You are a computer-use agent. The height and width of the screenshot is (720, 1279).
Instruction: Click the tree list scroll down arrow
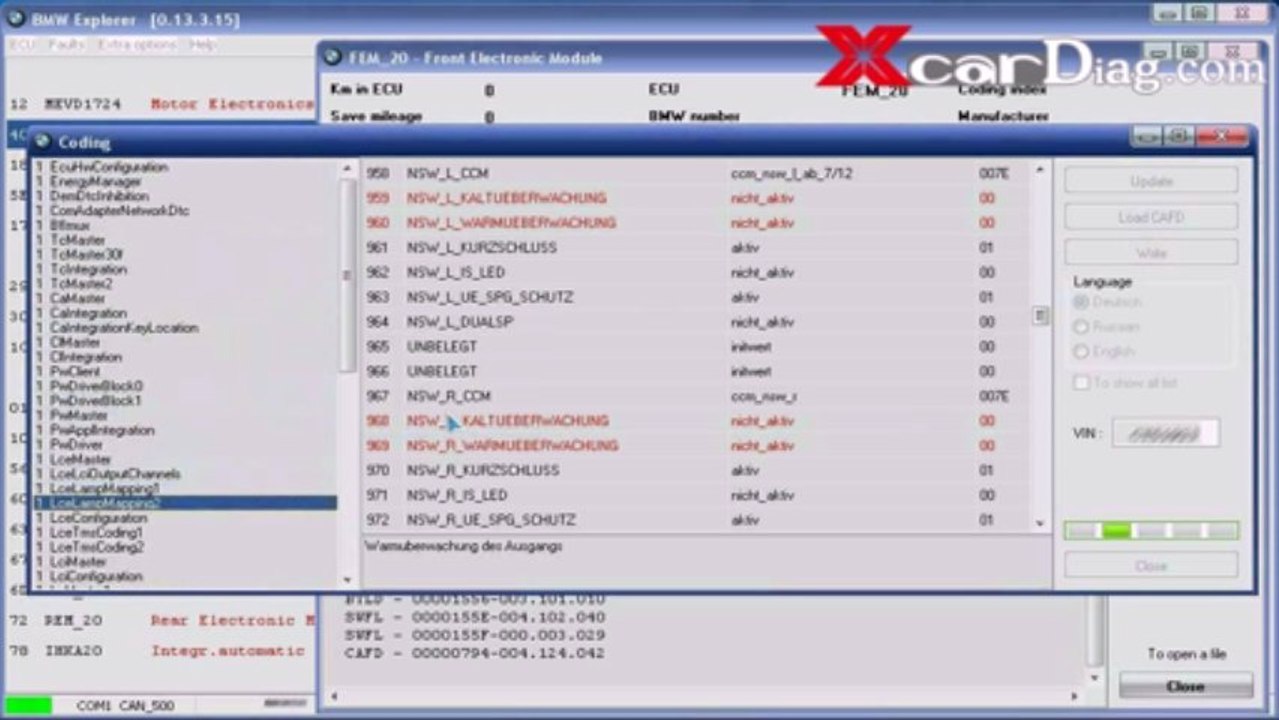tap(347, 579)
